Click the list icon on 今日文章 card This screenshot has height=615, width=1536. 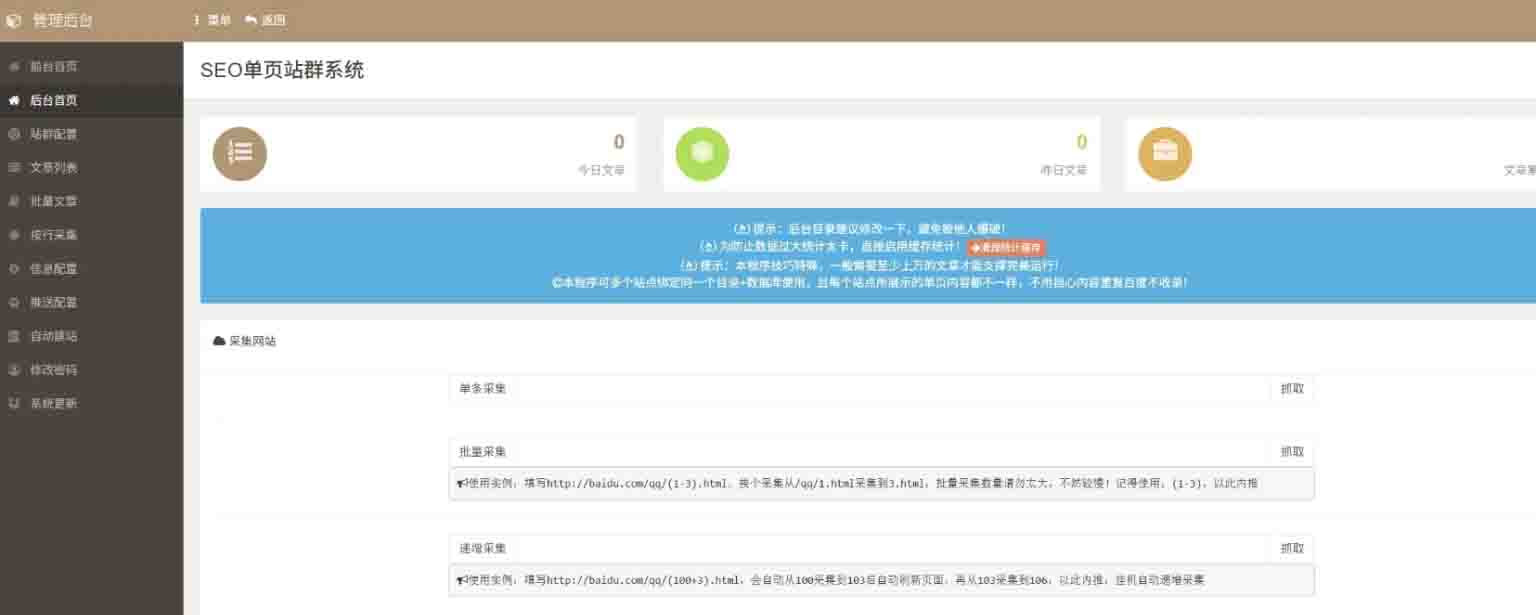click(240, 154)
